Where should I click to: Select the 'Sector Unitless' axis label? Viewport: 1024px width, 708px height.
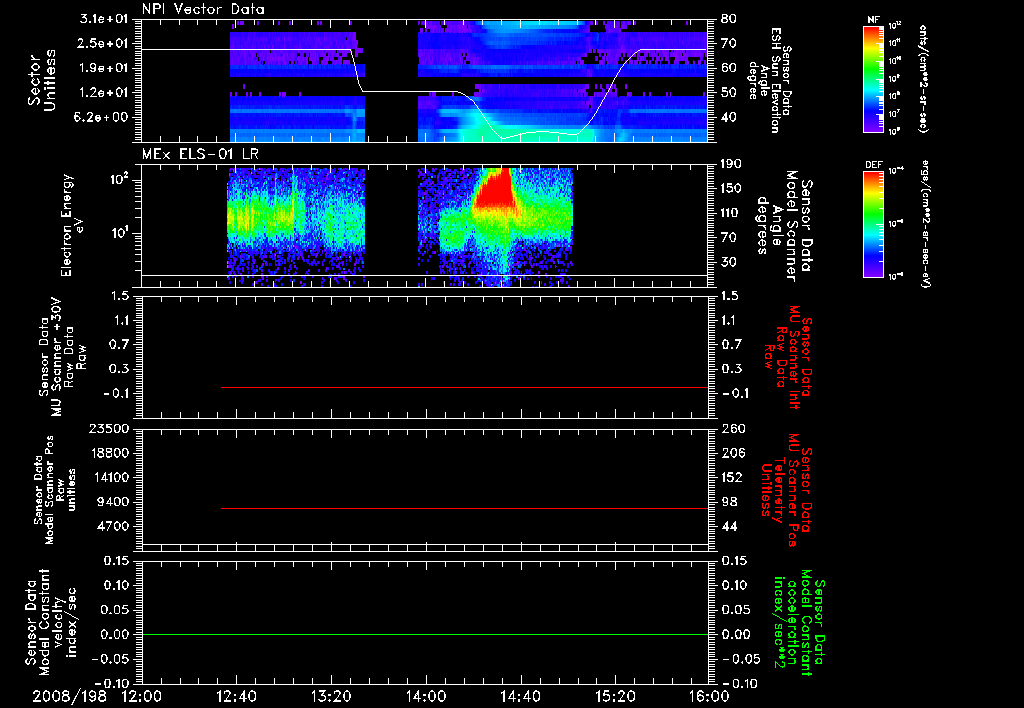(x=42, y=80)
